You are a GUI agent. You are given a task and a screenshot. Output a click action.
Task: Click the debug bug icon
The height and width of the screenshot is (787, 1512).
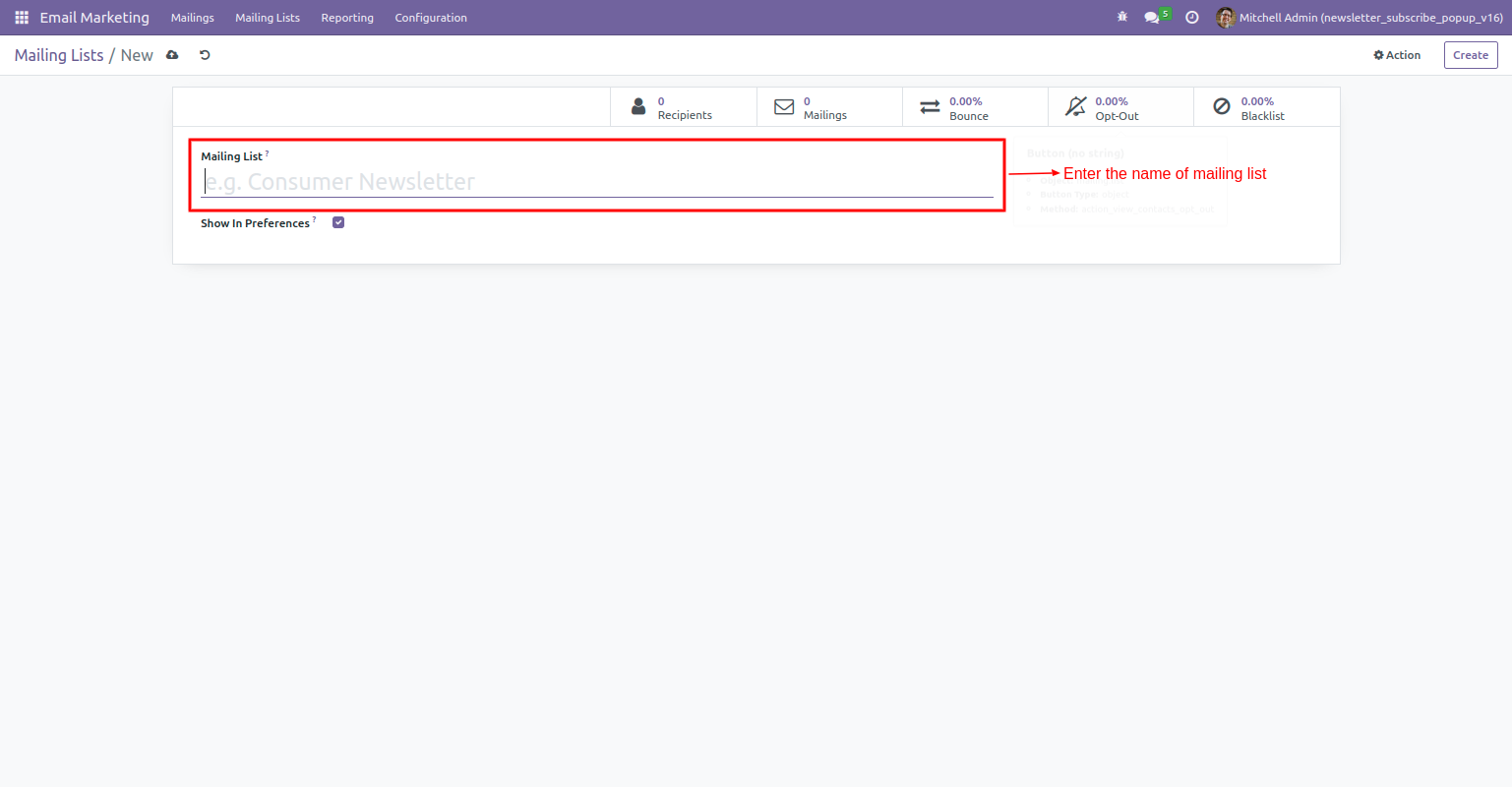[x=1122, y=18]
